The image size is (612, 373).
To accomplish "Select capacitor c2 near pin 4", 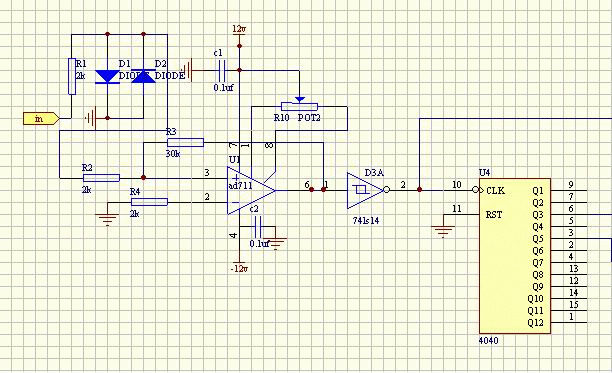I will (x=257, y=226).
